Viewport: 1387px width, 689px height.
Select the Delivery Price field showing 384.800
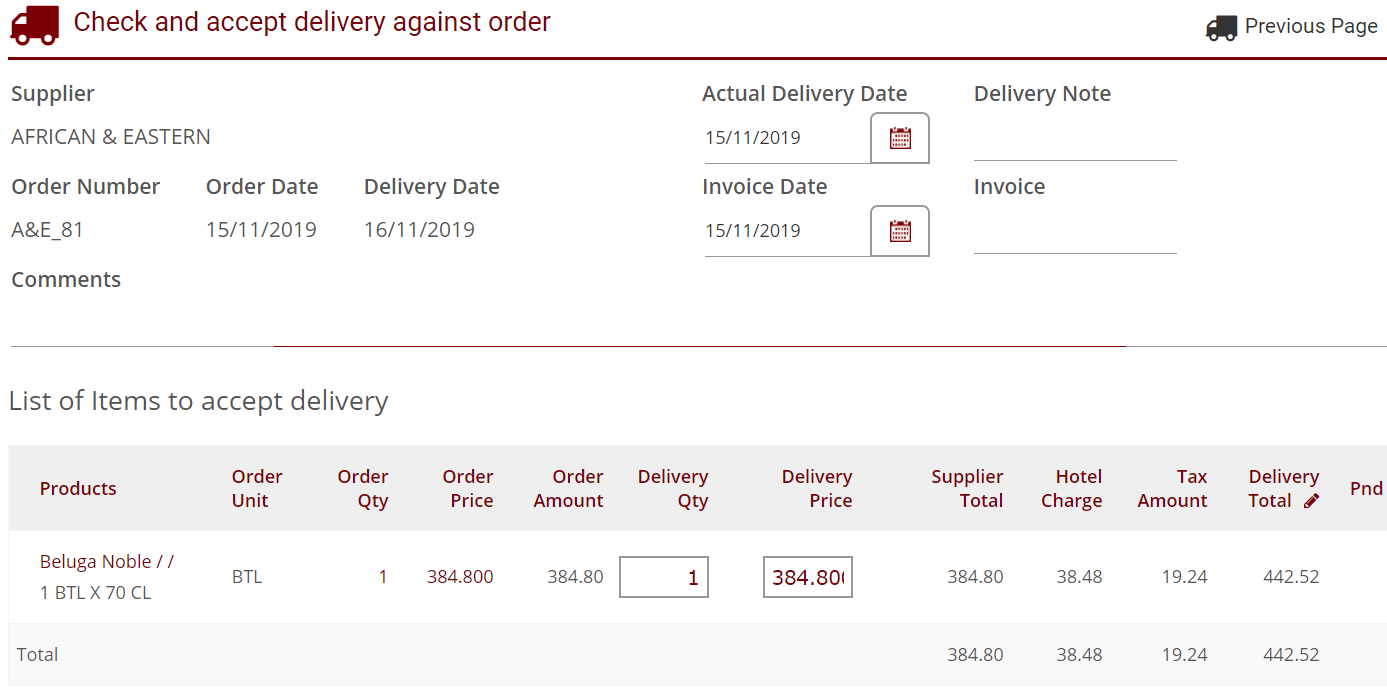807,577
